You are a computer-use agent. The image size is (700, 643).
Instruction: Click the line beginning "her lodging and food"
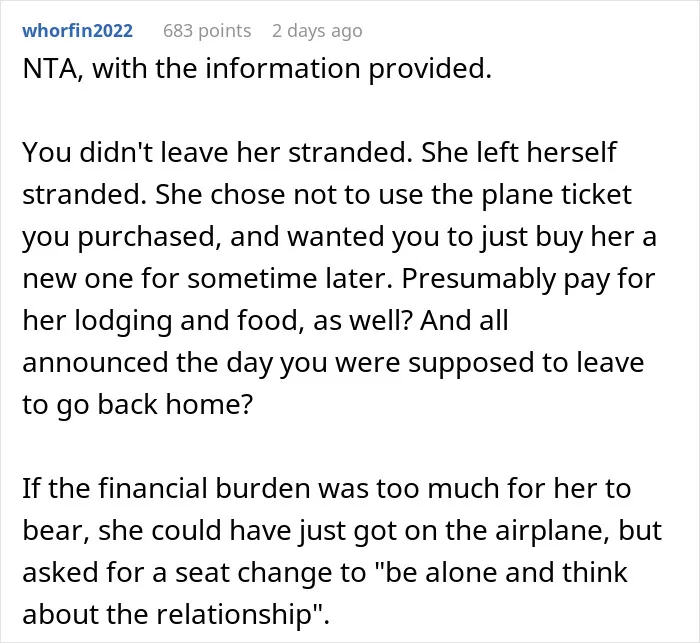[266, 321]
